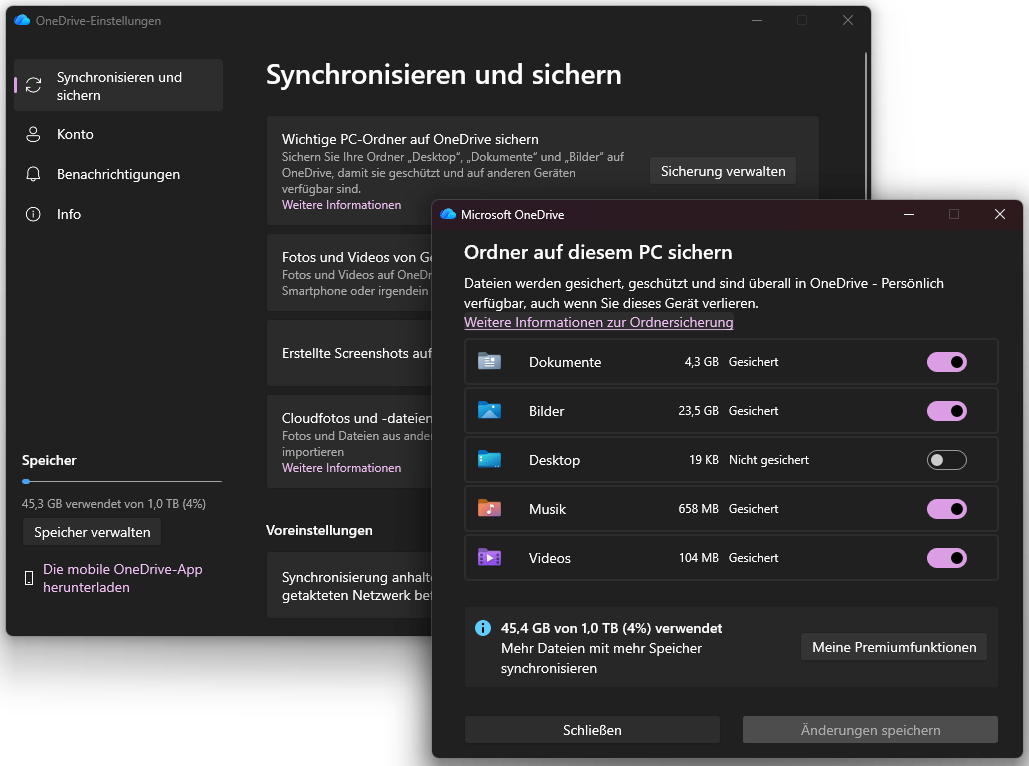
Task: Click the Erstellte Screenshots settings card
Action: pyautogui.click(x=349, y=353)
